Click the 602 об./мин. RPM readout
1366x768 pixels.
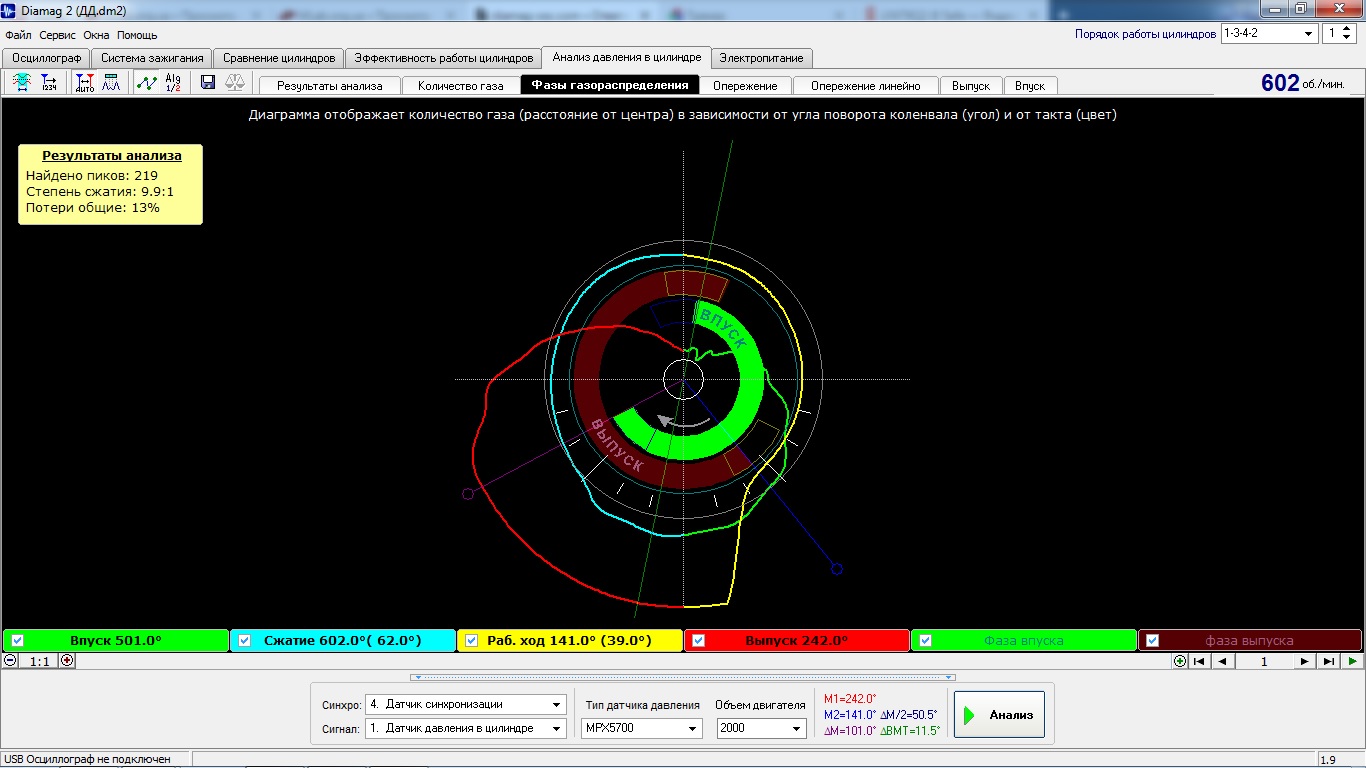tap(1303, 84)
